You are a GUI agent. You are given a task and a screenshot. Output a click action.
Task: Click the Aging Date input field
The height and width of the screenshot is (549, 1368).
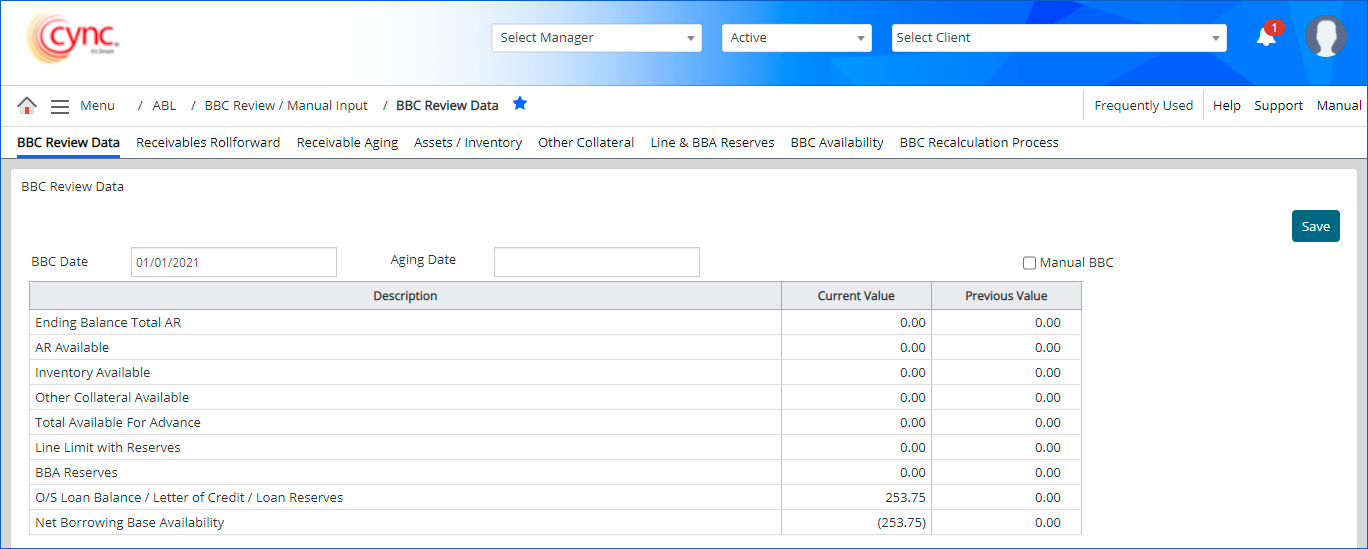(x=596, y=262)
